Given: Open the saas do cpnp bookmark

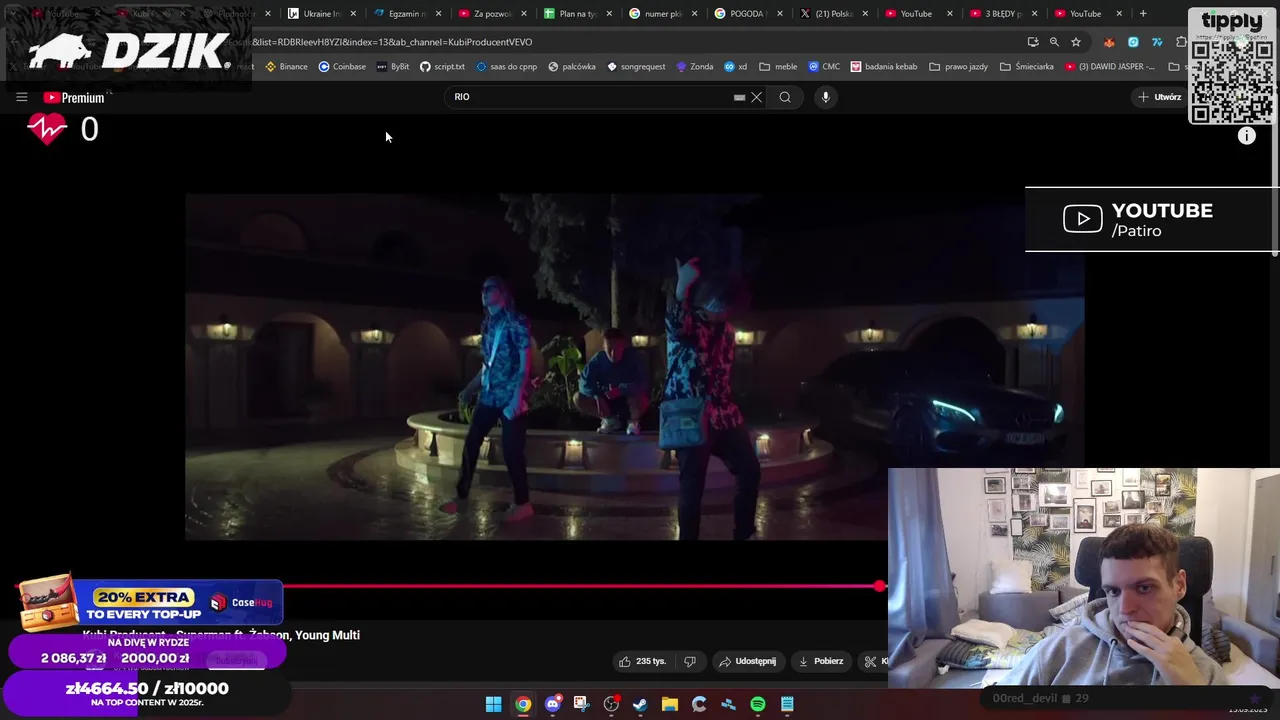Looking at the screenshot, I should pyautogui.click(x=506, y=67).
